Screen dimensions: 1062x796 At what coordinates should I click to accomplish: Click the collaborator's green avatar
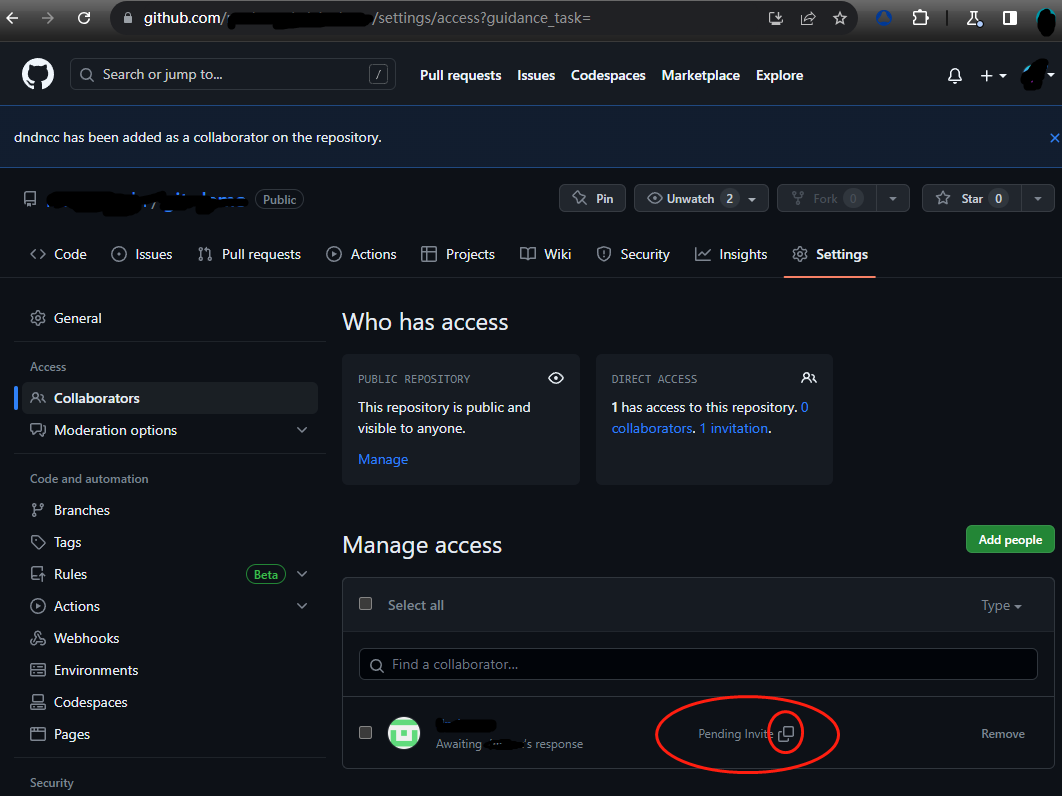click(x=404, y=733)
